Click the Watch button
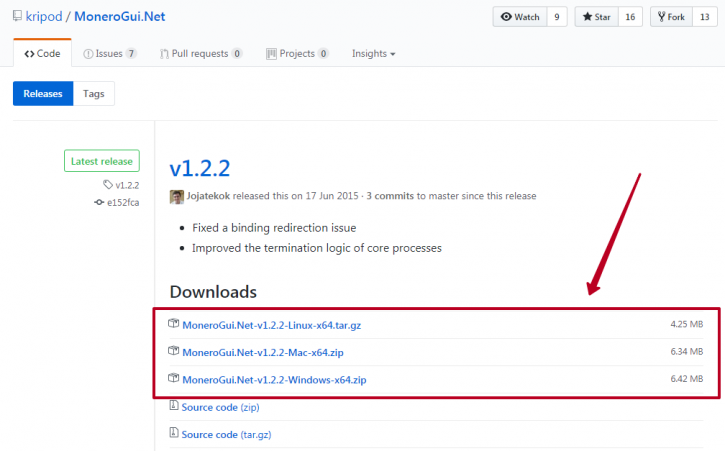Viewport: 725px width, 451px height. 520,17
